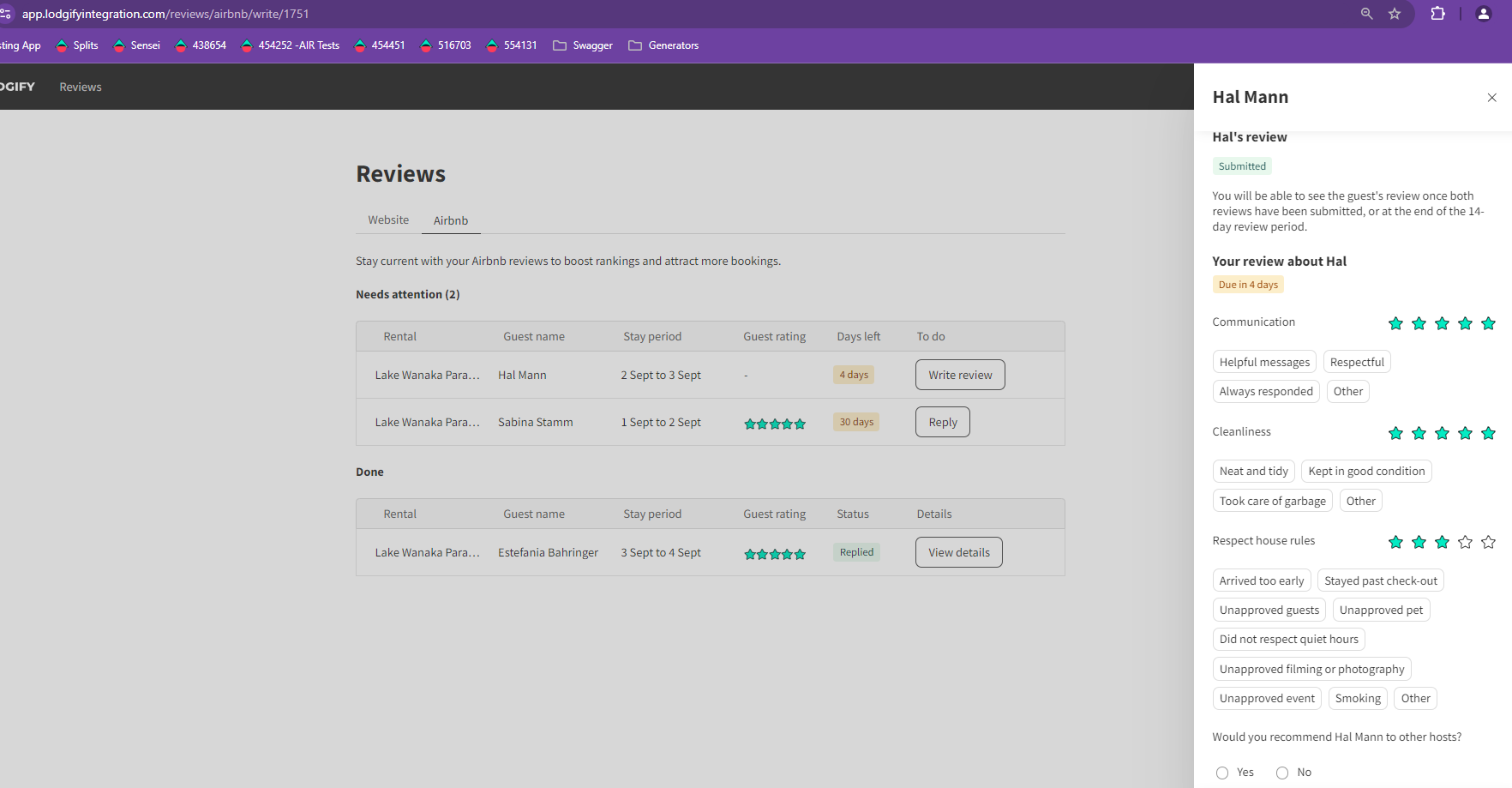Screen dimensions: 1512x788
Task: Set Communication rating to two stars
Action: point(1419,323)
